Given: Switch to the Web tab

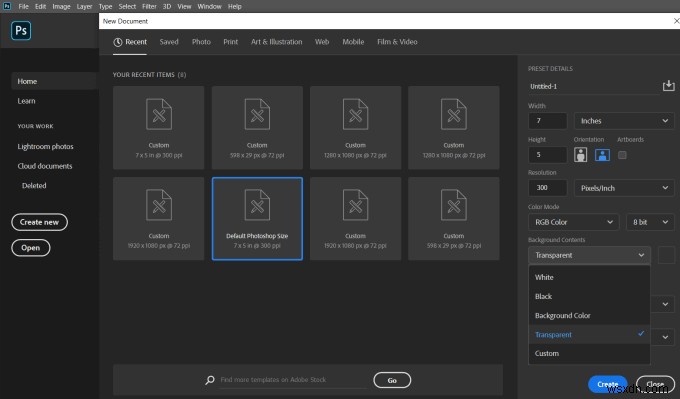Looking at the screenshot, I should 322,42.
